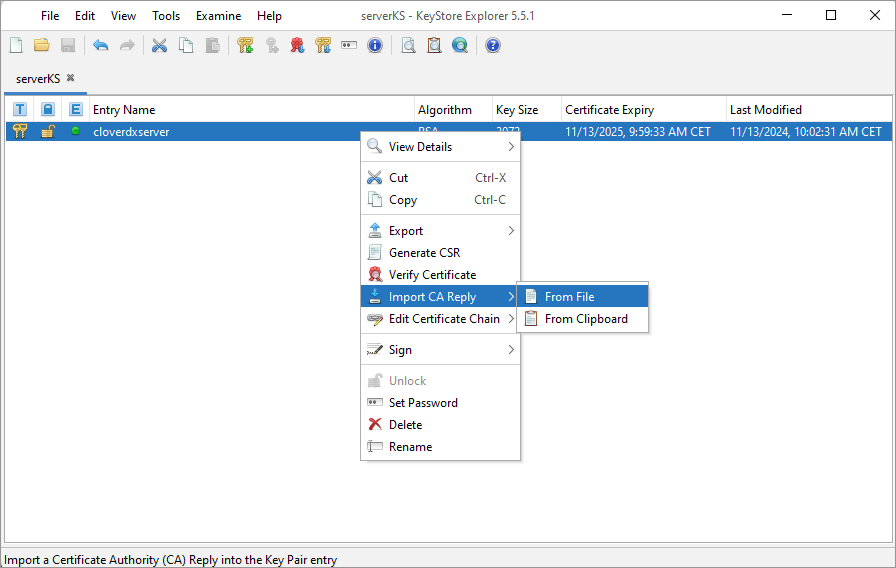Click the Open KeyStore folder icon
Viewport: 896px width, 568px height.
click(x=41, y=45)
